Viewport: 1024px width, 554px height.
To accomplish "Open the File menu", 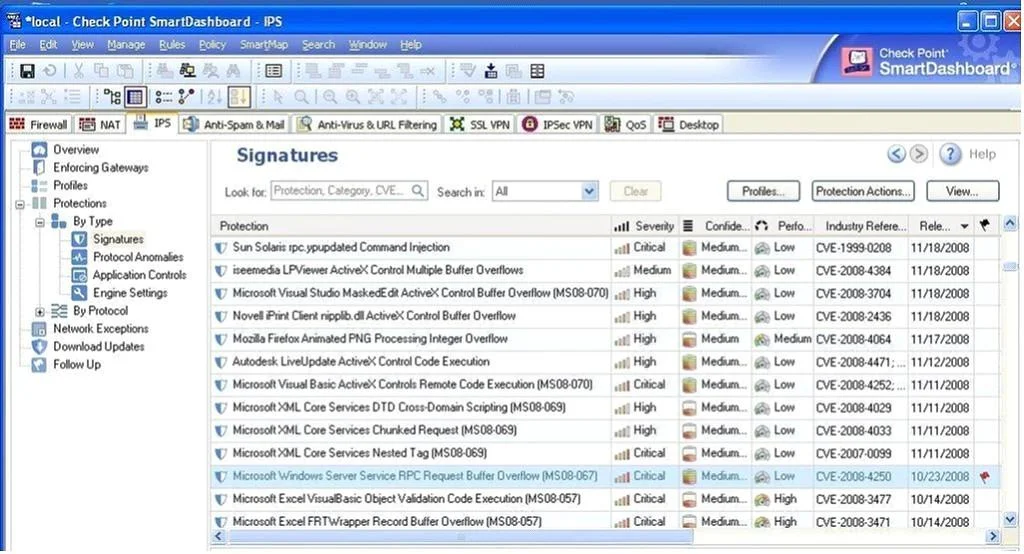I will [x=18, y=44].
